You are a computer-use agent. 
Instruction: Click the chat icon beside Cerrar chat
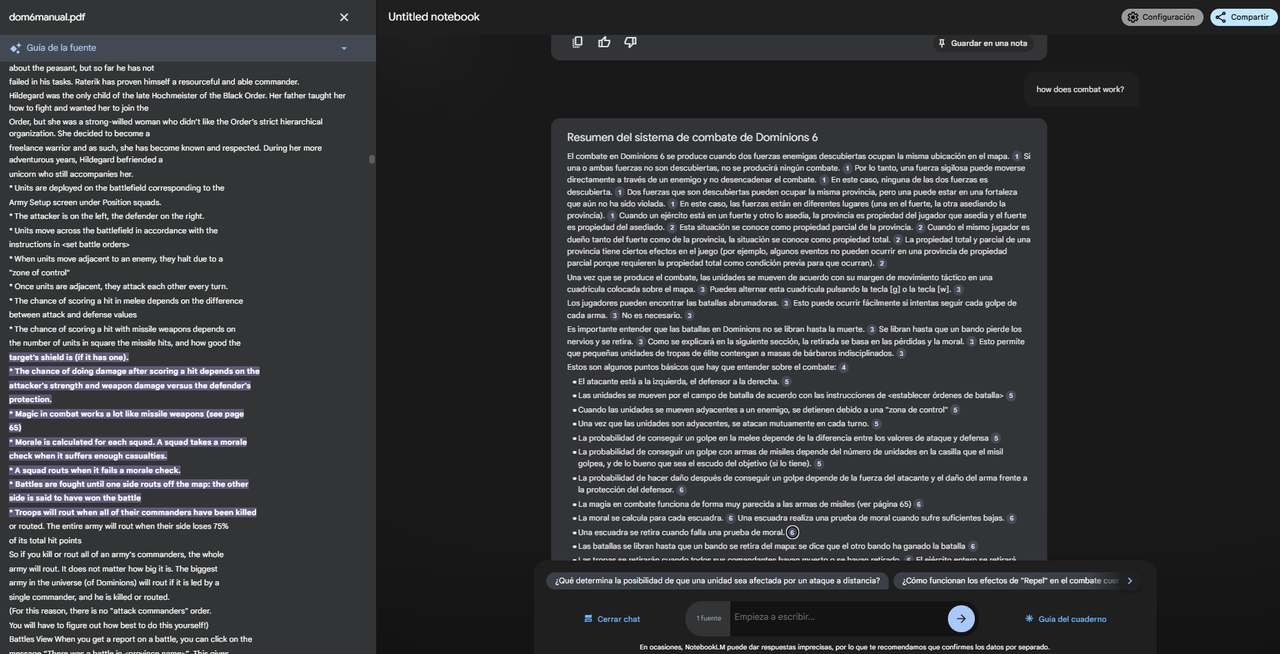[589, 619]
